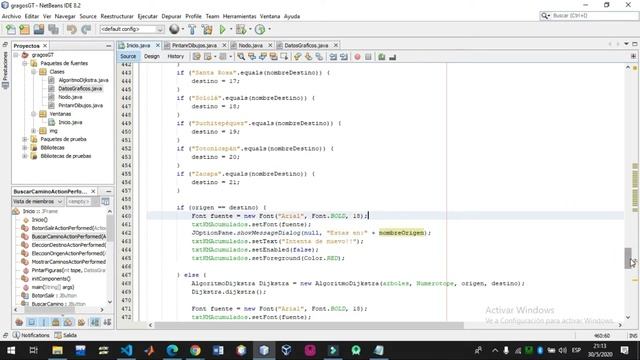Select main(String[] args) in navigator

click(53, 287)
